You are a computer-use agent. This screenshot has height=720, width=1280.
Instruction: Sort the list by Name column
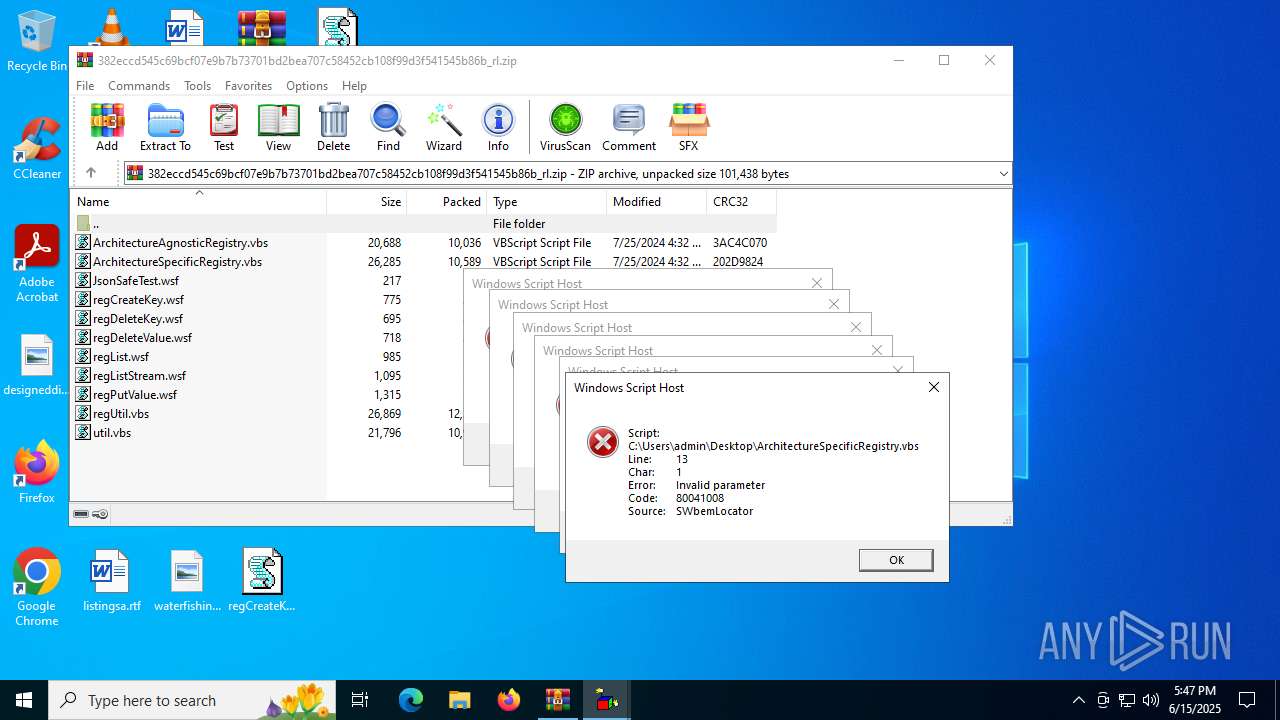click(x=198, y=201)
